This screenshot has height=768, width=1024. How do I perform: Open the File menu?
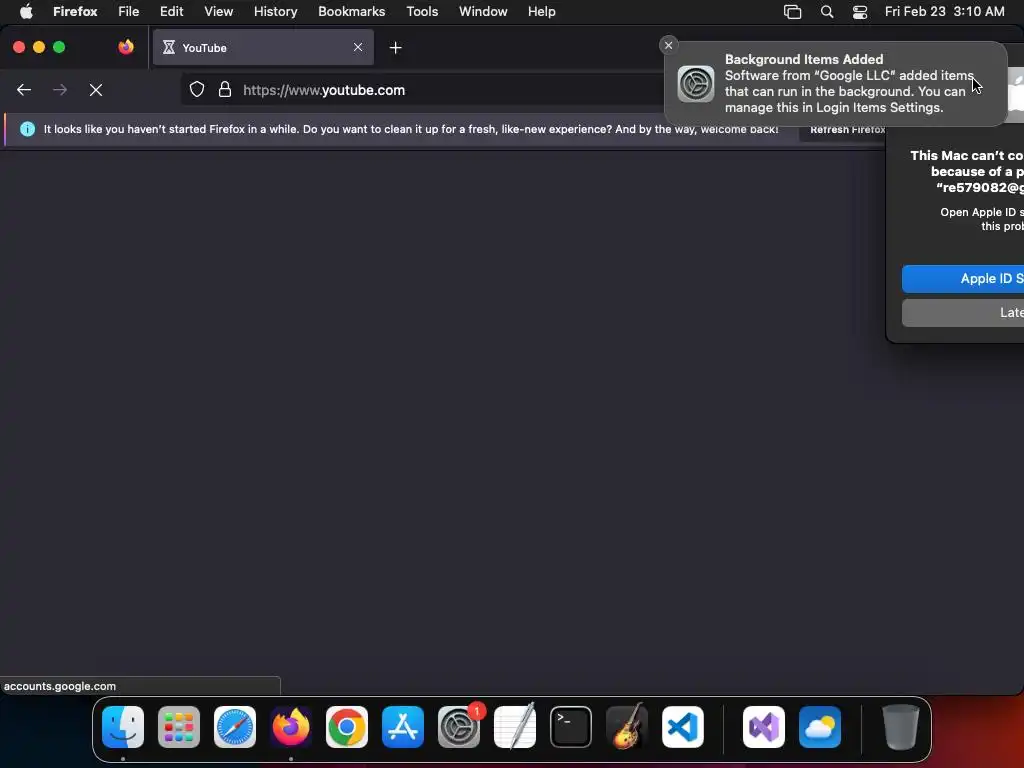[x=129, y=12]
